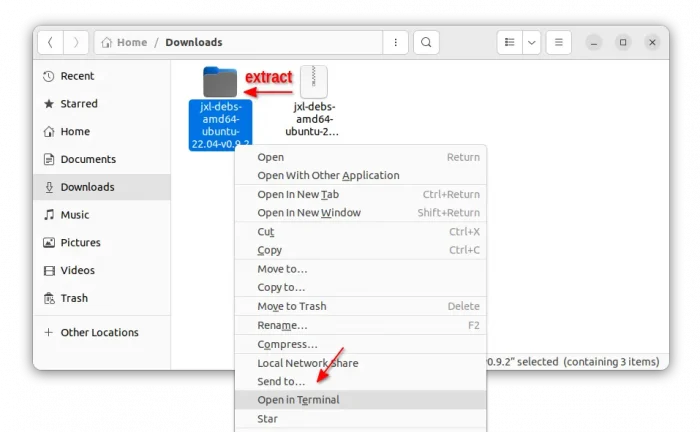Click Rename… in the context menu
The height and width of the screenshot is (432, 700).
282,325
